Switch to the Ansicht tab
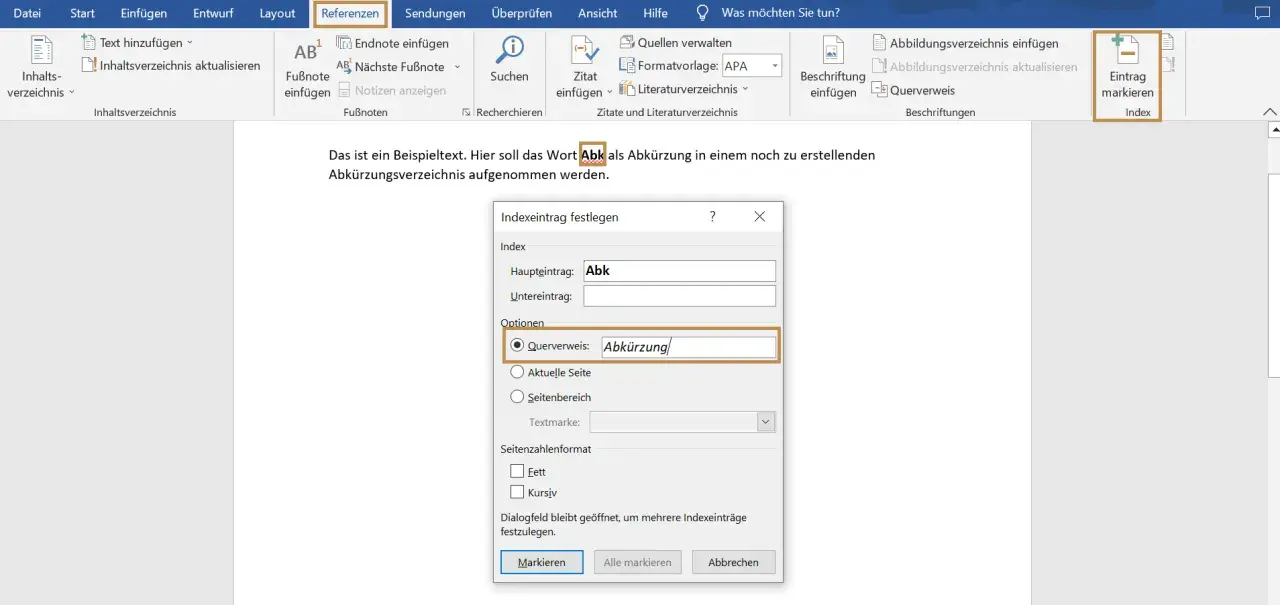Screen dimensions: 1280x605 click(x=597, y=13)
